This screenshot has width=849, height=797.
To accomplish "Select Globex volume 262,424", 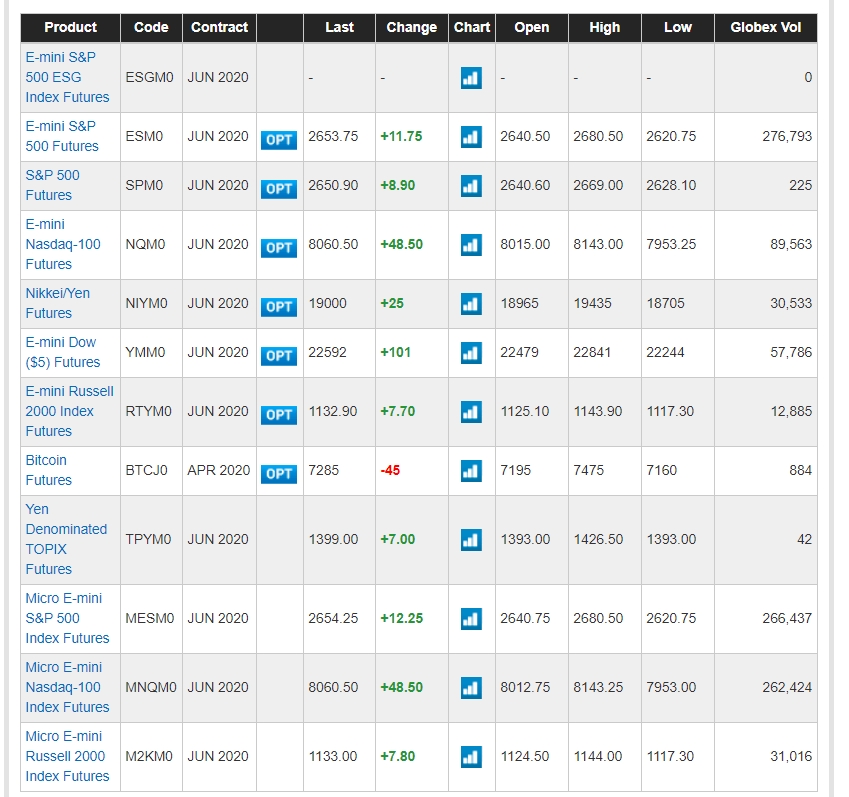I will coord(787,687).
